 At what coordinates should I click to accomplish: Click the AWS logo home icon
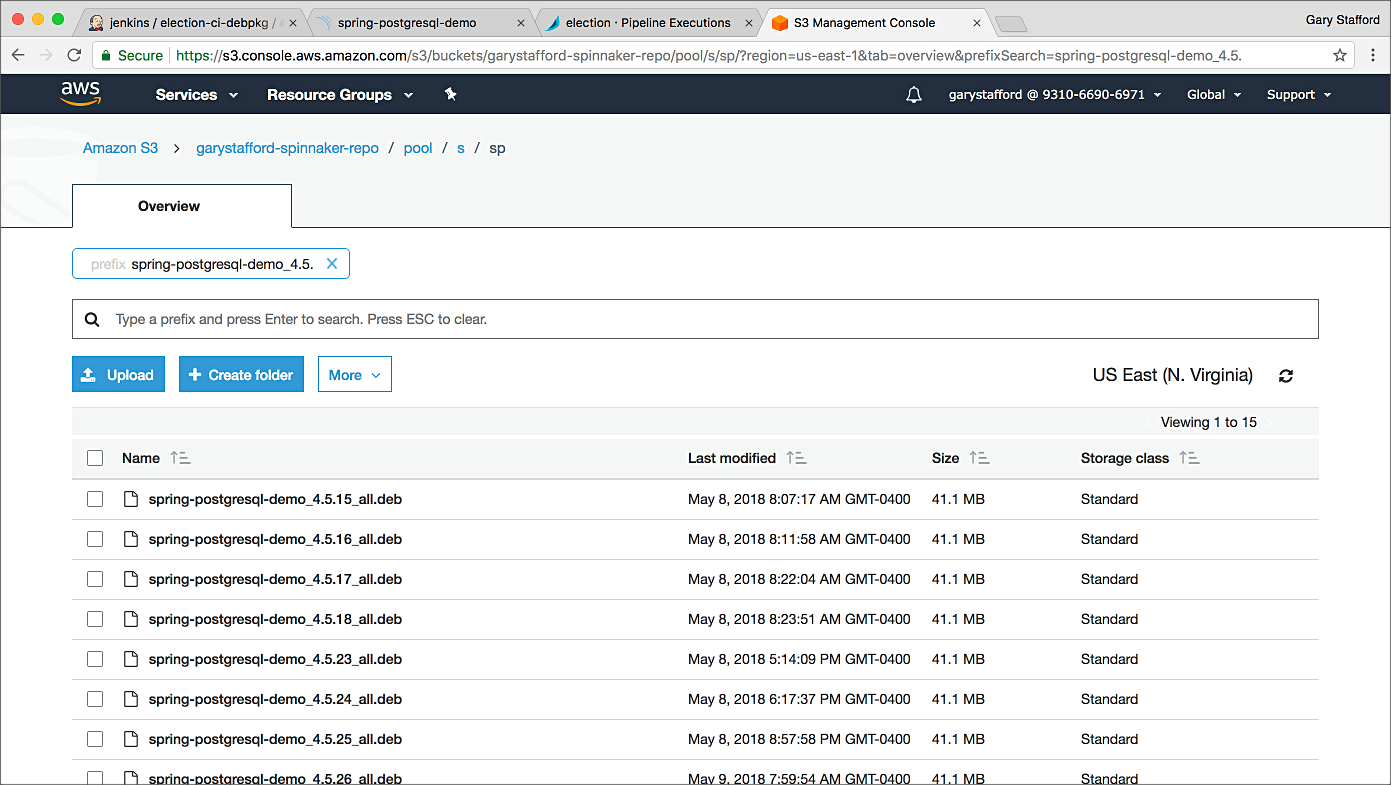(x=80, y=94)
